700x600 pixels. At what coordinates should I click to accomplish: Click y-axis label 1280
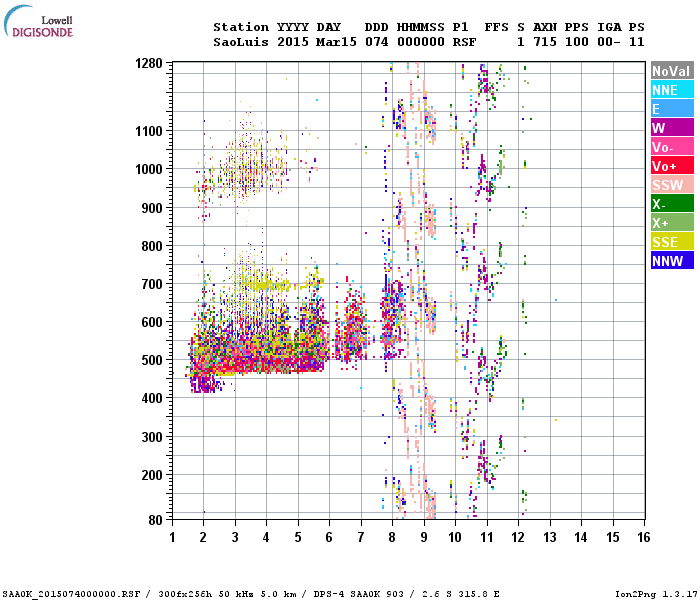click(149, 63)
